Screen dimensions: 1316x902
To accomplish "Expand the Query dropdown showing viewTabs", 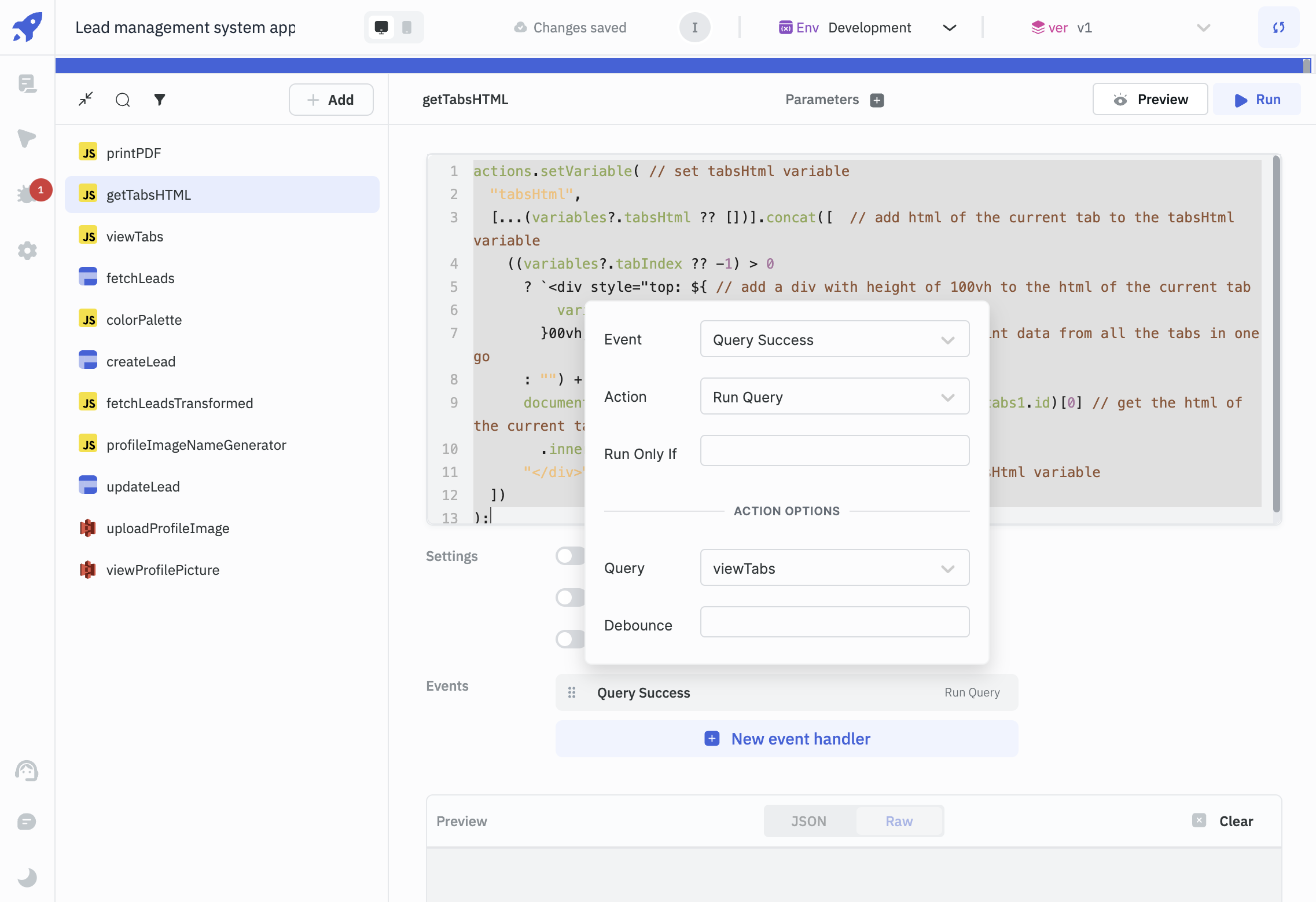I will pyautogui.click(x=834, y=568).
